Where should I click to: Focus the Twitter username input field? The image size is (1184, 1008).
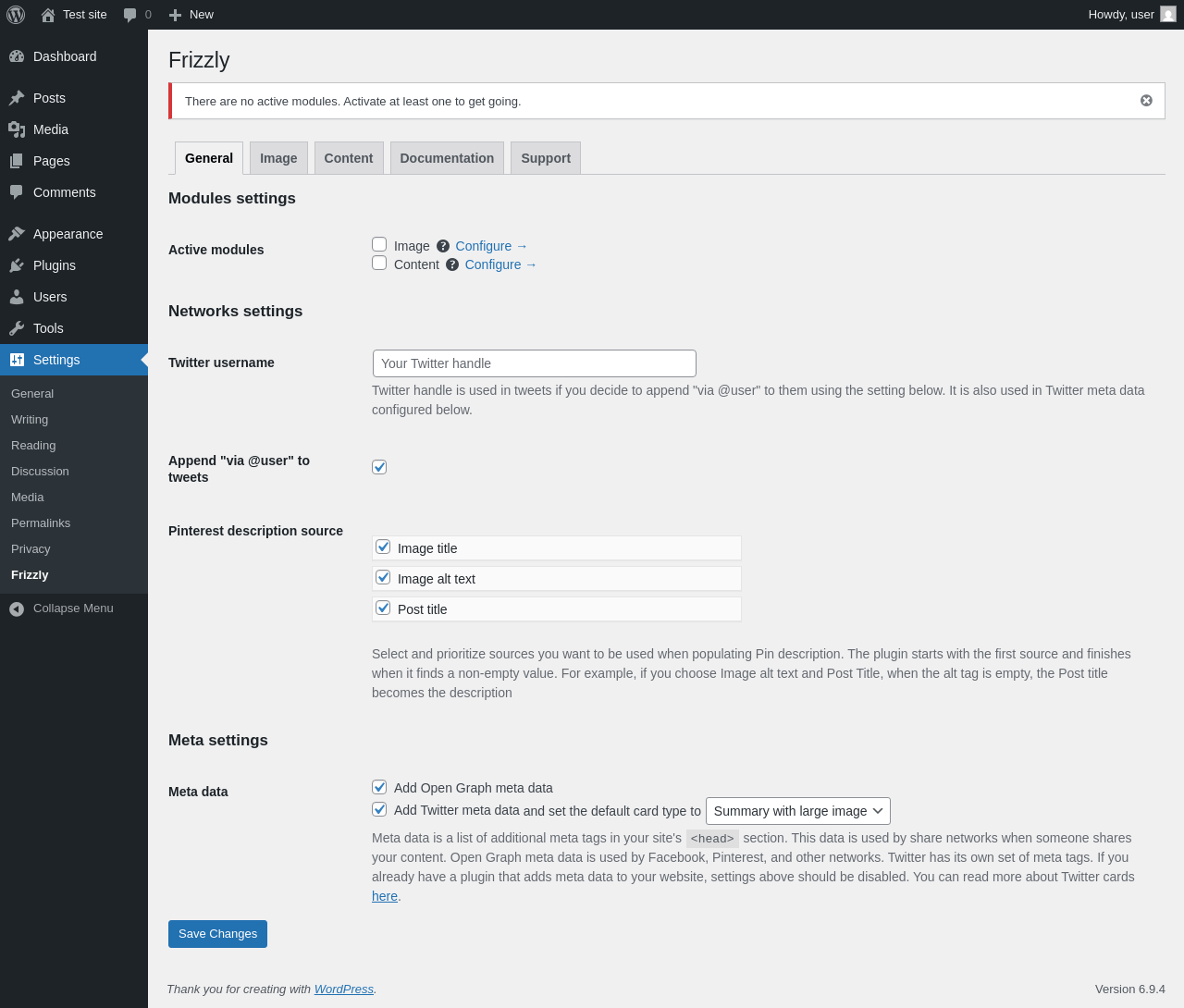click(x=535, y=363)
